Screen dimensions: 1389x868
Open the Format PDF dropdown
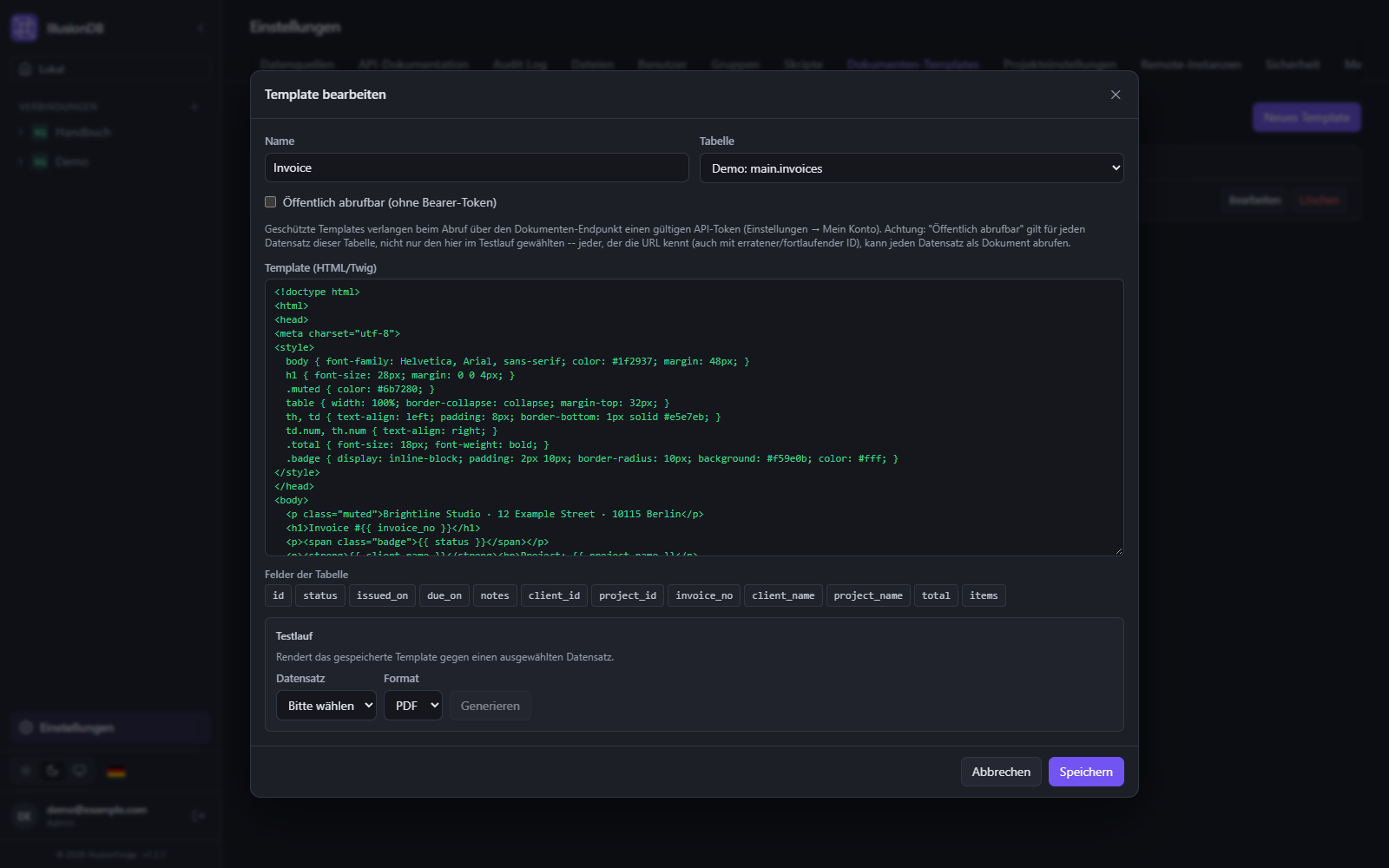click(413, 706)
